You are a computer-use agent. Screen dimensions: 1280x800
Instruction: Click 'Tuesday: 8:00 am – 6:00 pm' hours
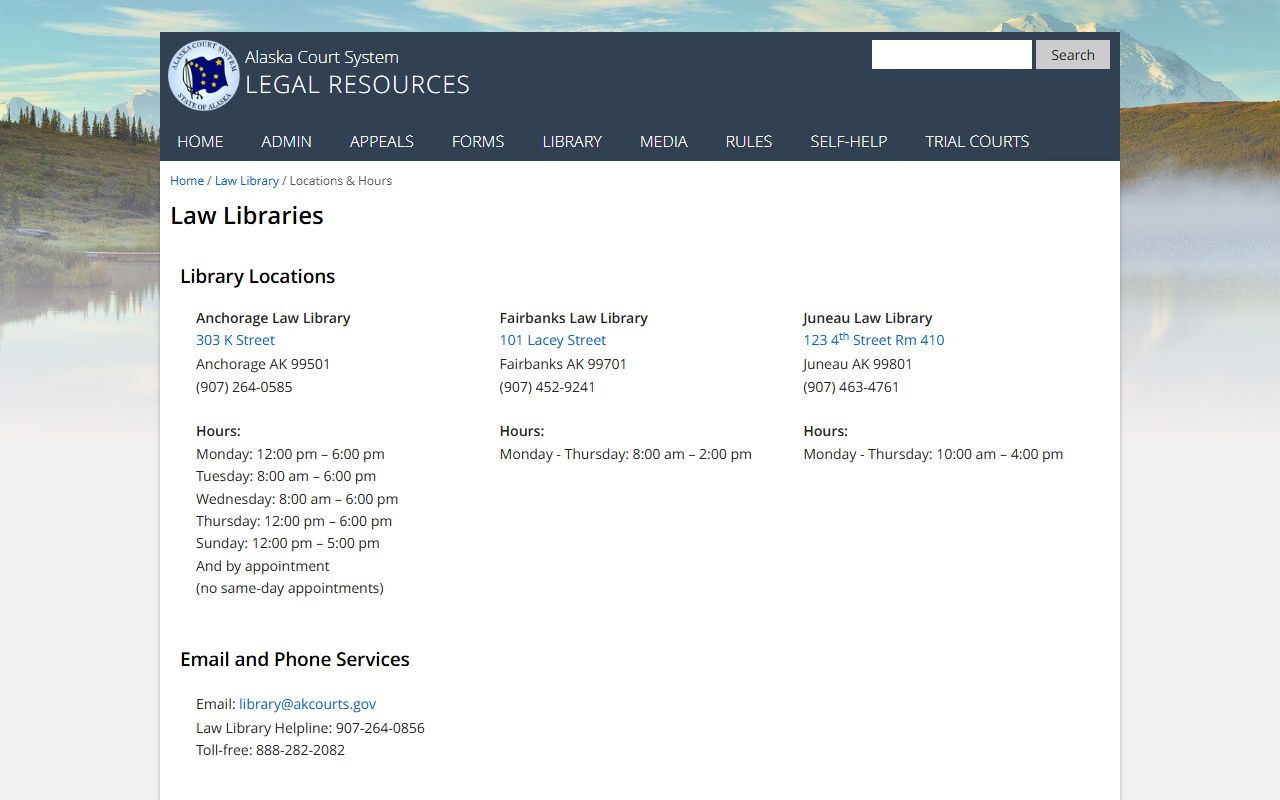286,476
